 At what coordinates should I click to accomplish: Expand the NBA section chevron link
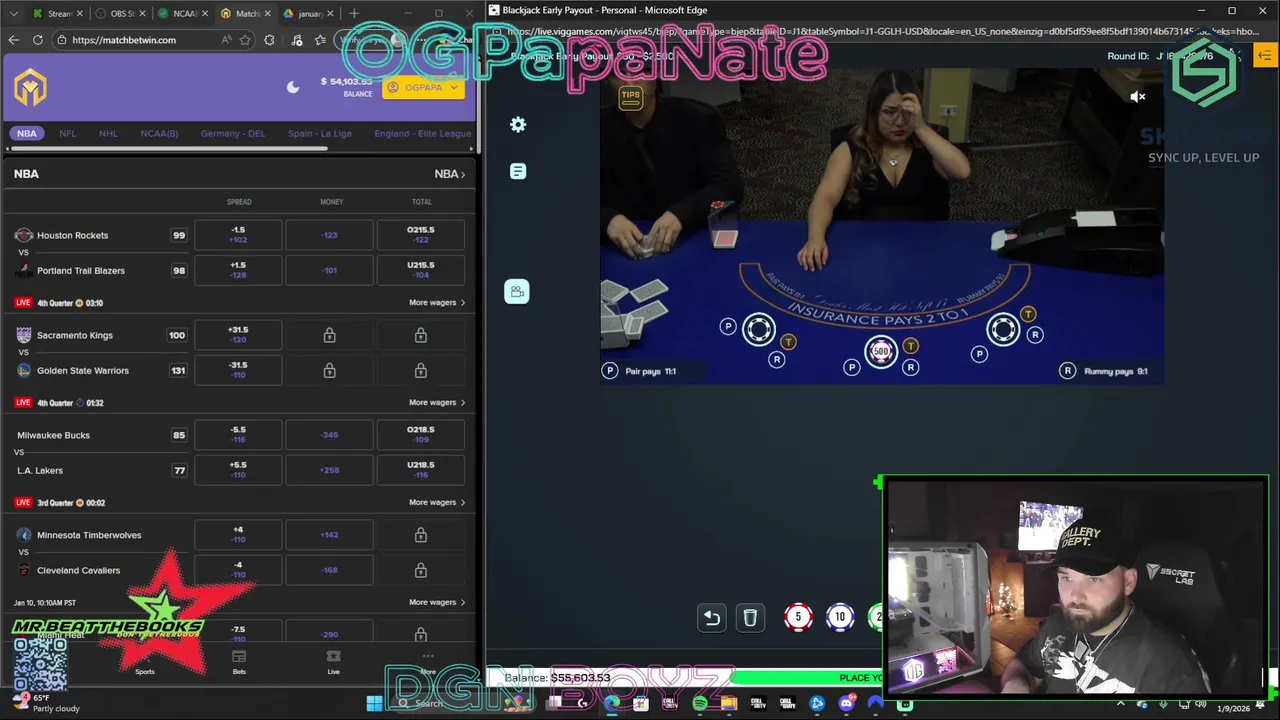click(x=450, y=174)
